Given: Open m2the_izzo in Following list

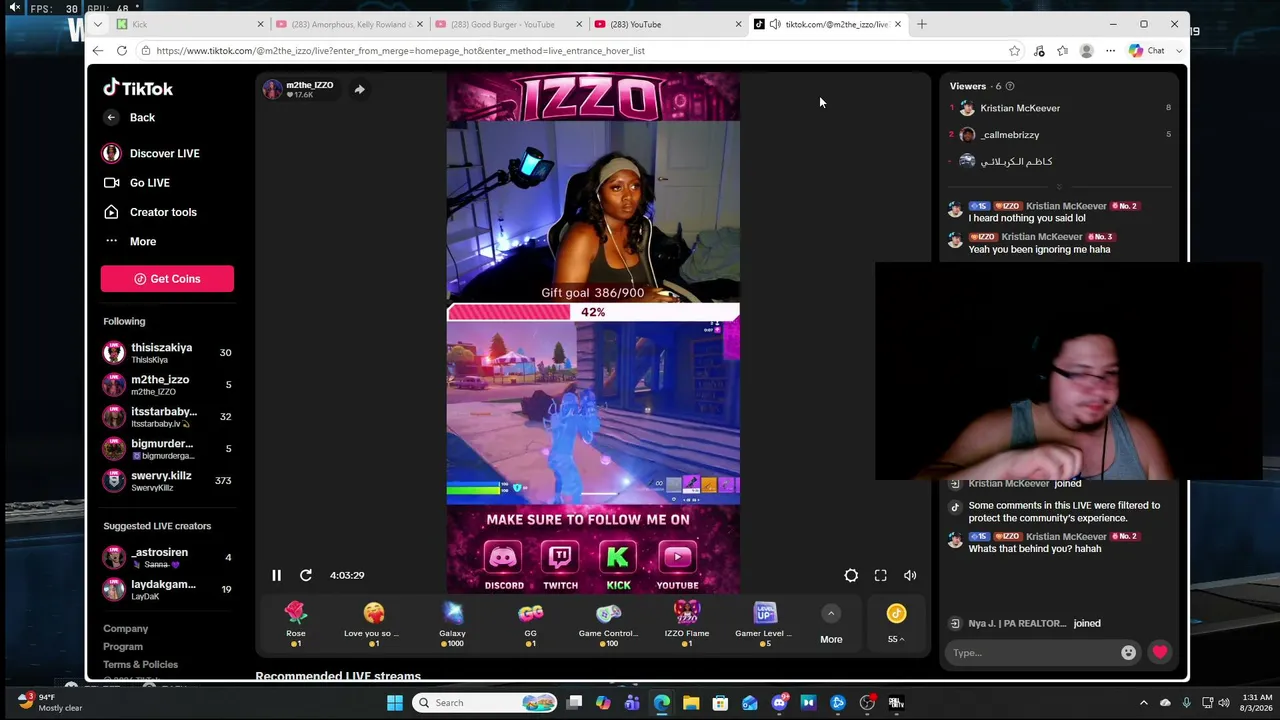Looking at the screenshot, I should (167, 385).
